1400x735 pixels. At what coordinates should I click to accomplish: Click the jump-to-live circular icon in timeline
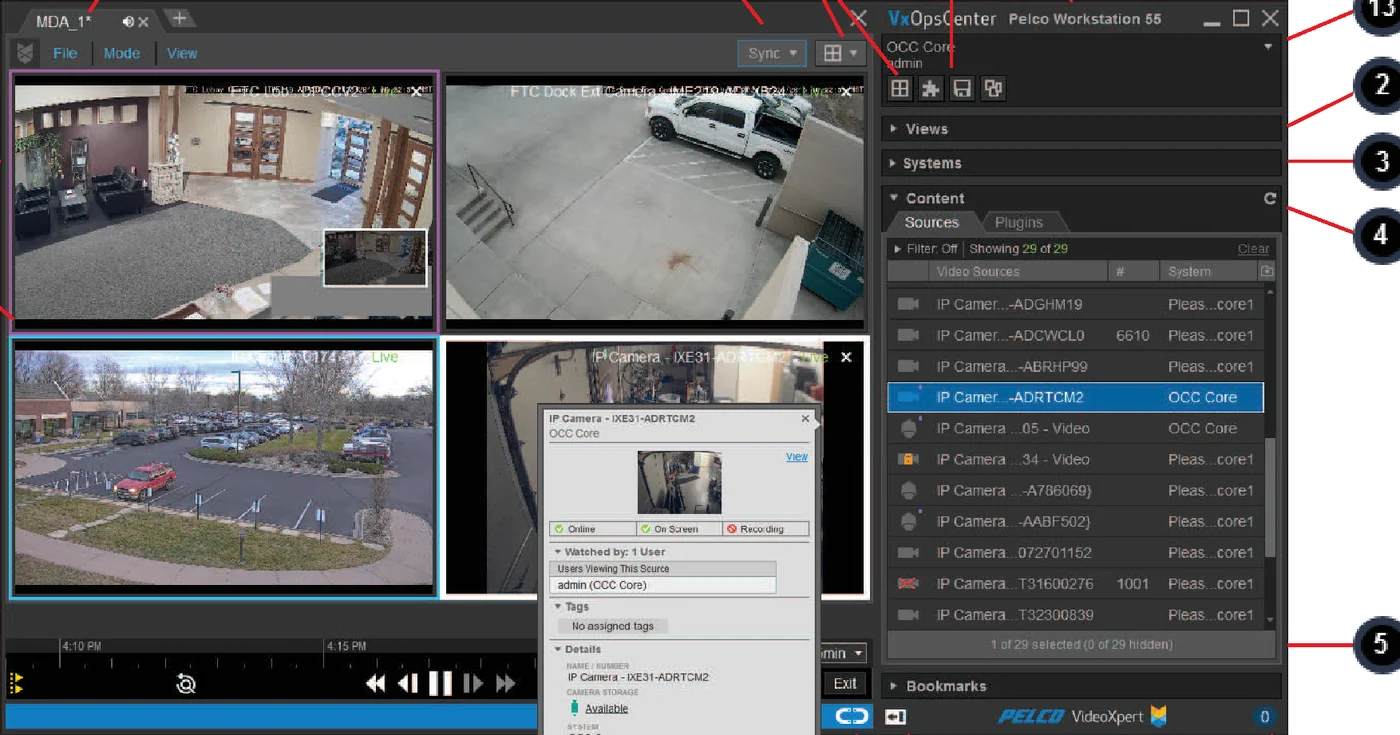(x=186, y=684)
